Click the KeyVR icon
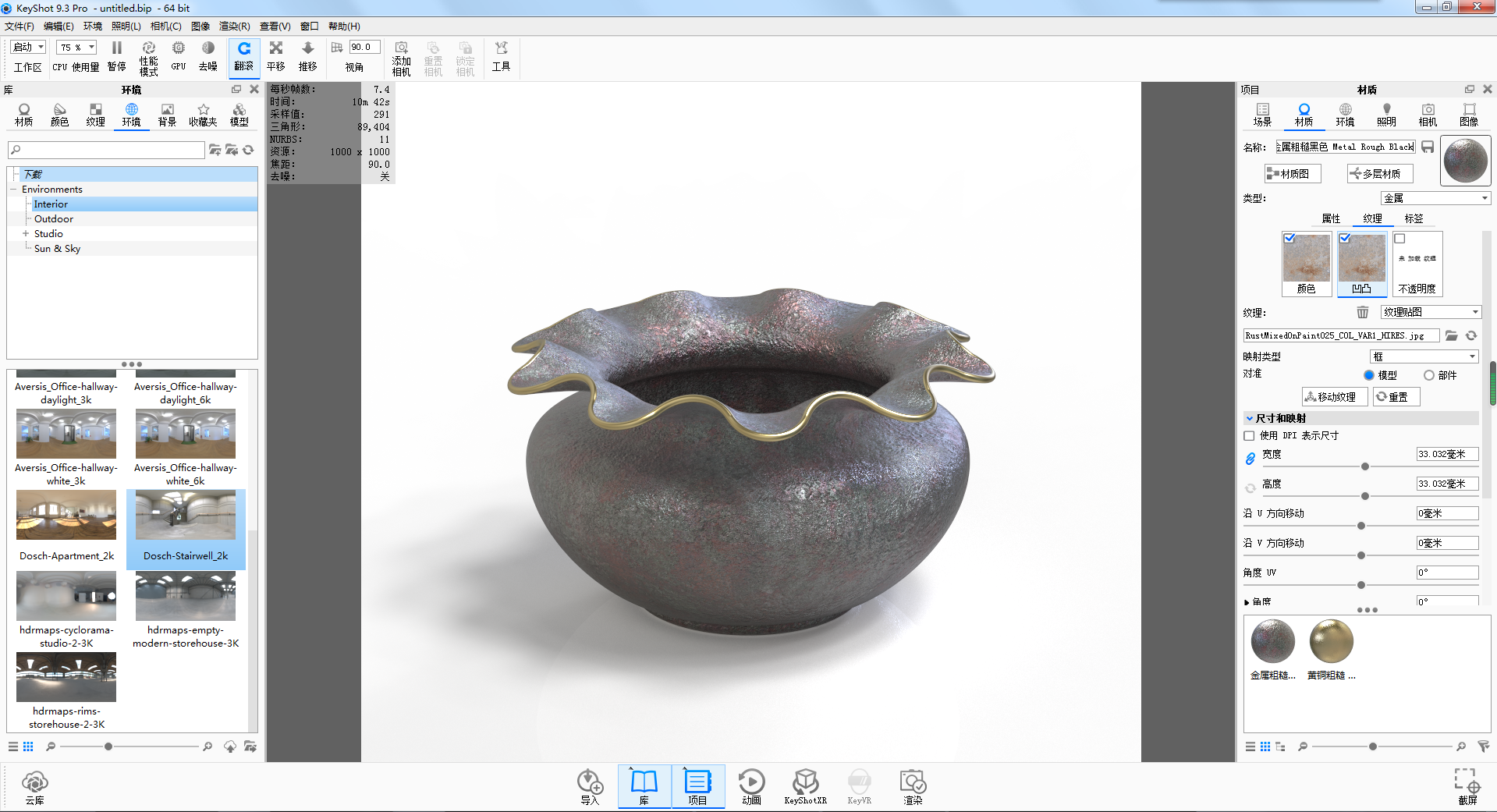1497x812 pixels. pos(860,787)
